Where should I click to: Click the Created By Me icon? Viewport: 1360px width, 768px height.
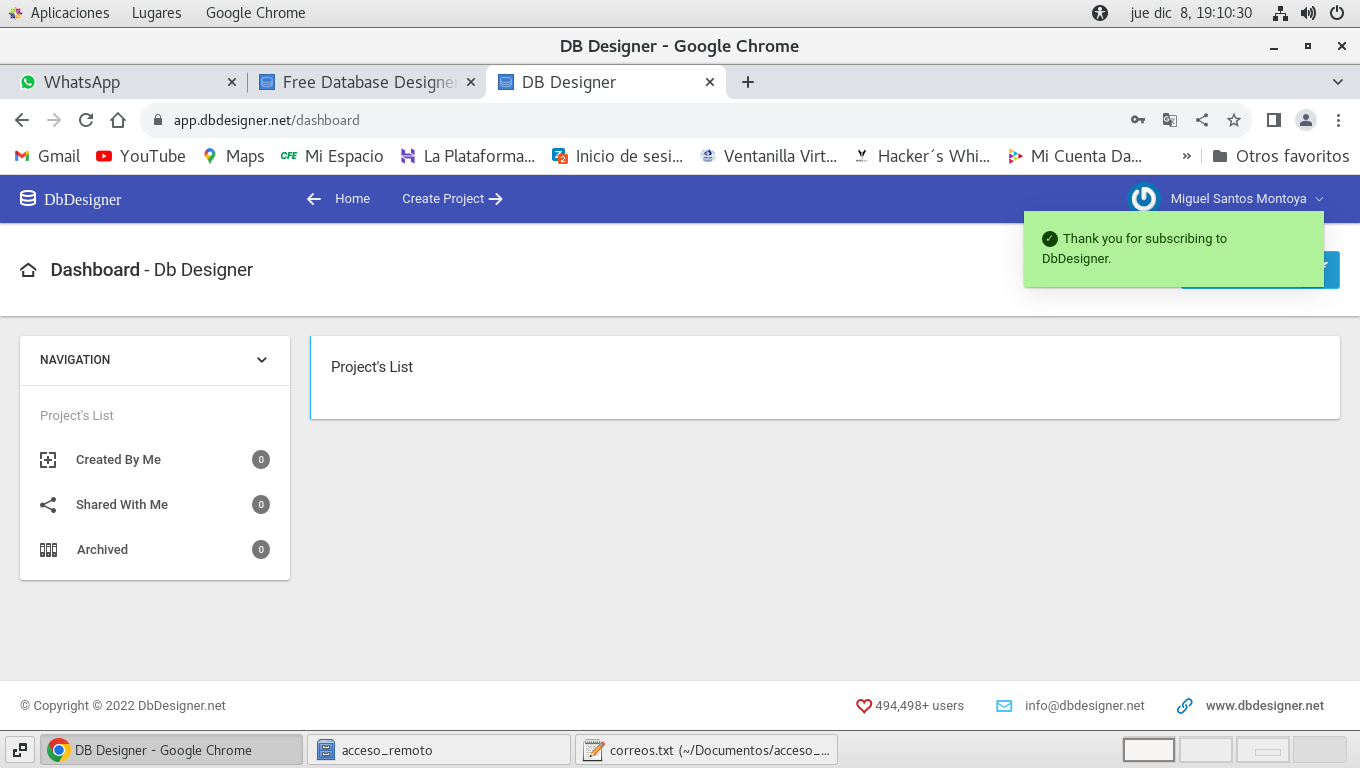click(48, 460)
